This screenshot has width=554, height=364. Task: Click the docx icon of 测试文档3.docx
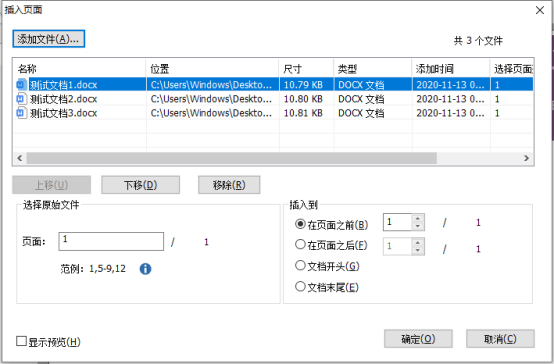21,113
